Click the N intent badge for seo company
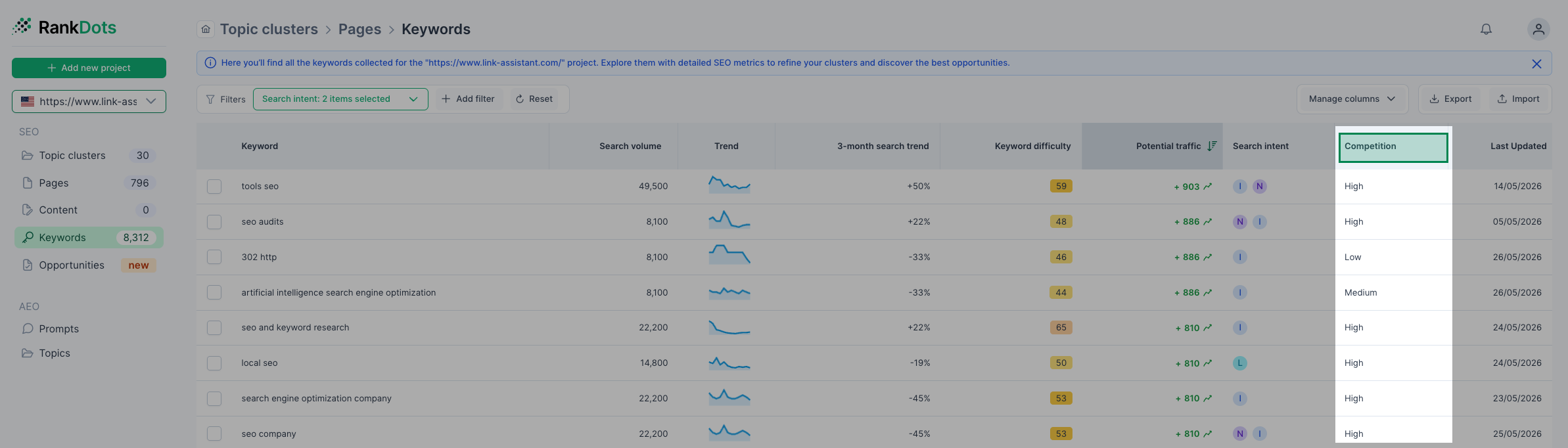The width and height of the screenshot is (1568, 448). coord(1240,434)
